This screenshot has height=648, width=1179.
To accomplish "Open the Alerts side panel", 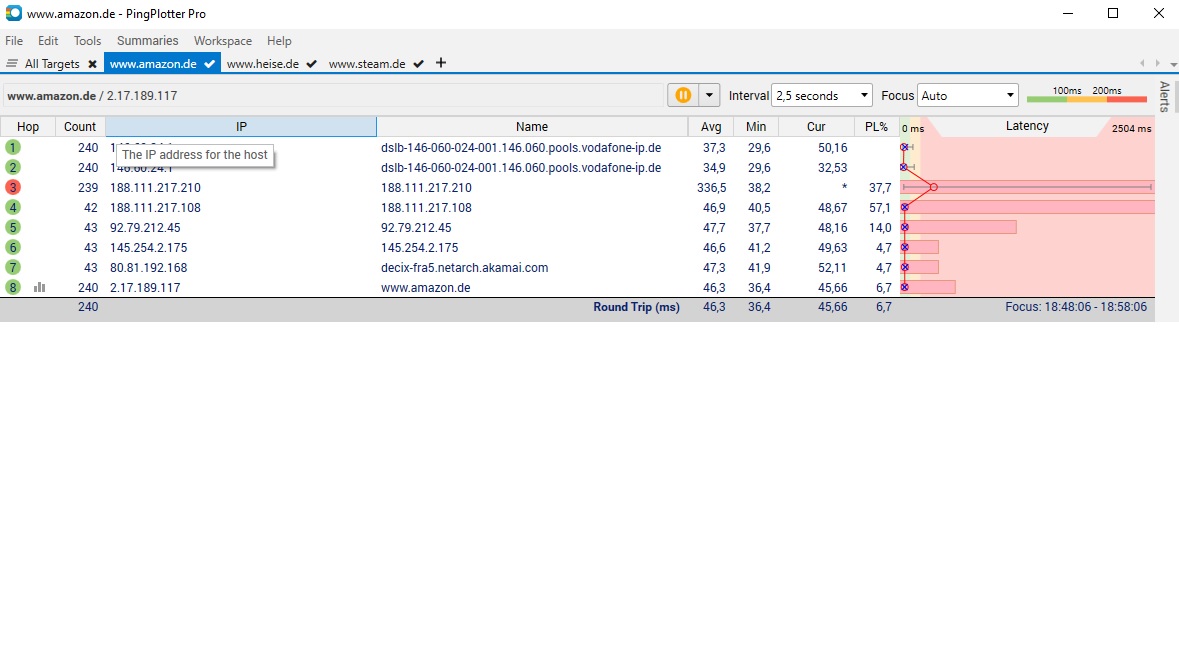I will pyautogui.click(x=1165, y=97).
